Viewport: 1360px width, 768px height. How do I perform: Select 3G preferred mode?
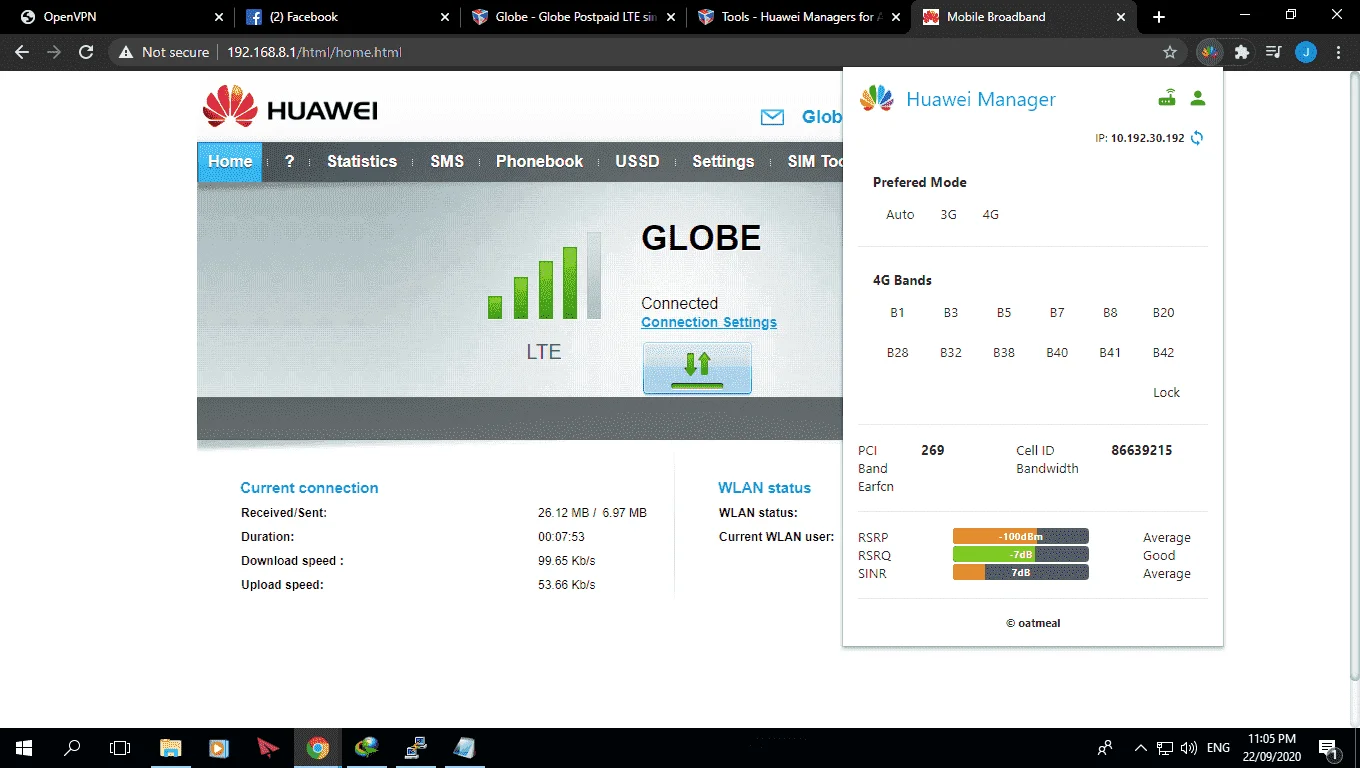click(948, 215)
